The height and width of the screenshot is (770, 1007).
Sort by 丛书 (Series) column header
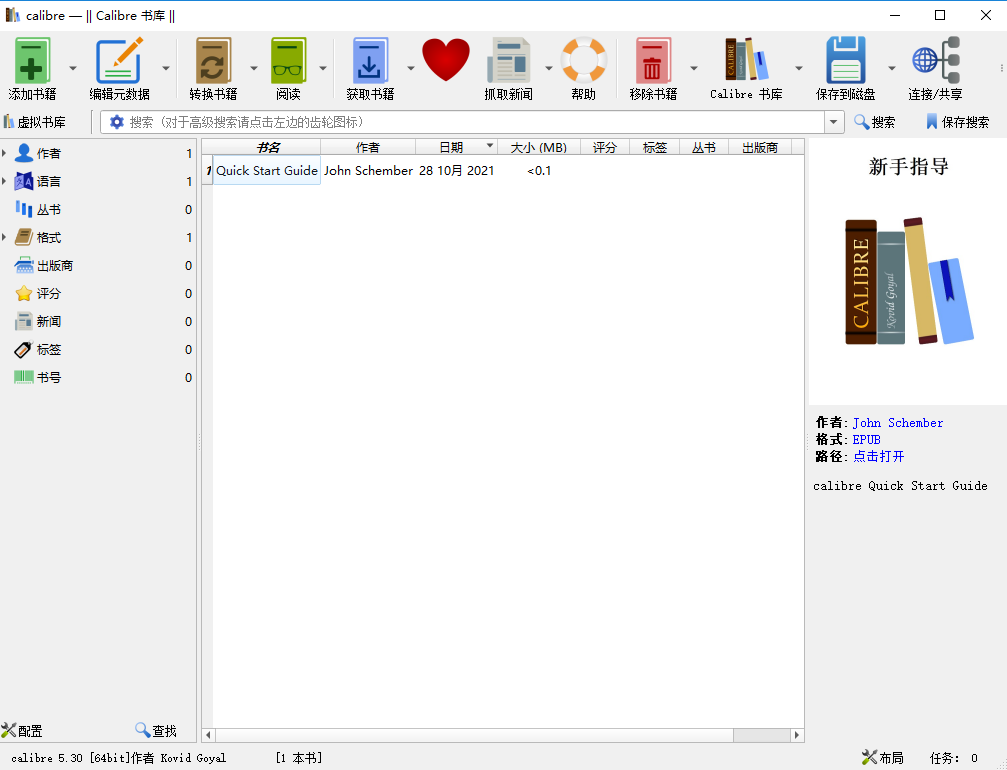pyautogui.click(x=704, y=147)
